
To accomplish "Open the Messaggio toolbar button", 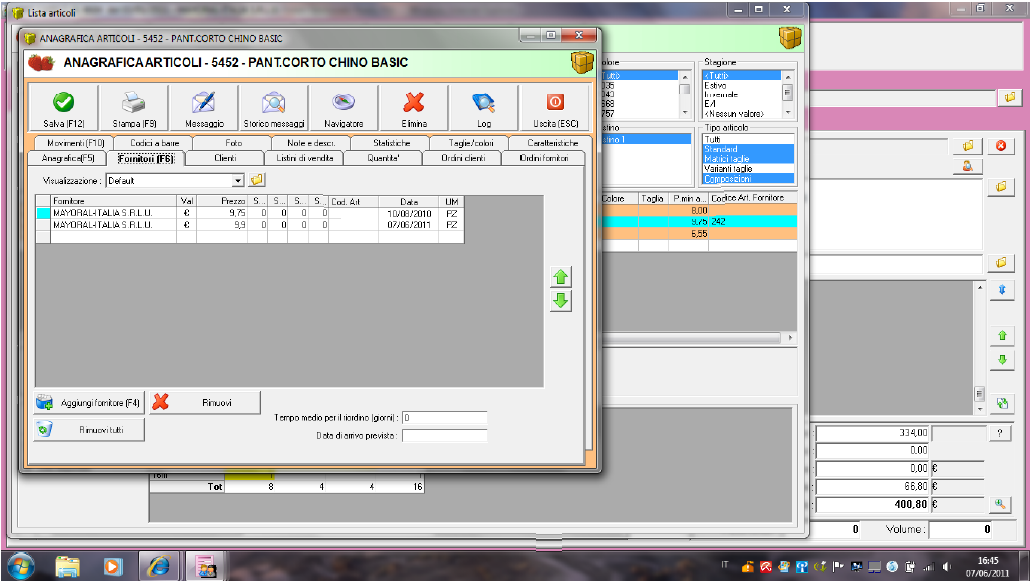I will point(204,107).
